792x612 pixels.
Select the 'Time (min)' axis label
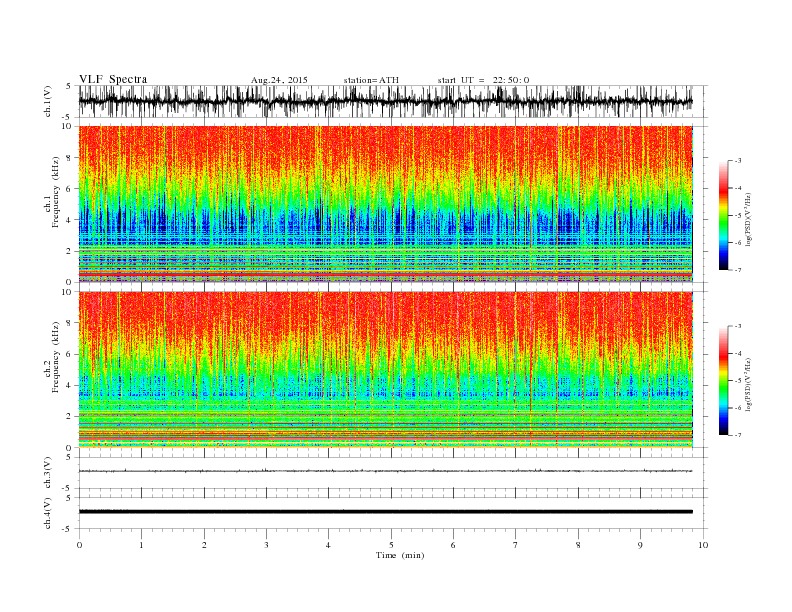tap(400, 555)
